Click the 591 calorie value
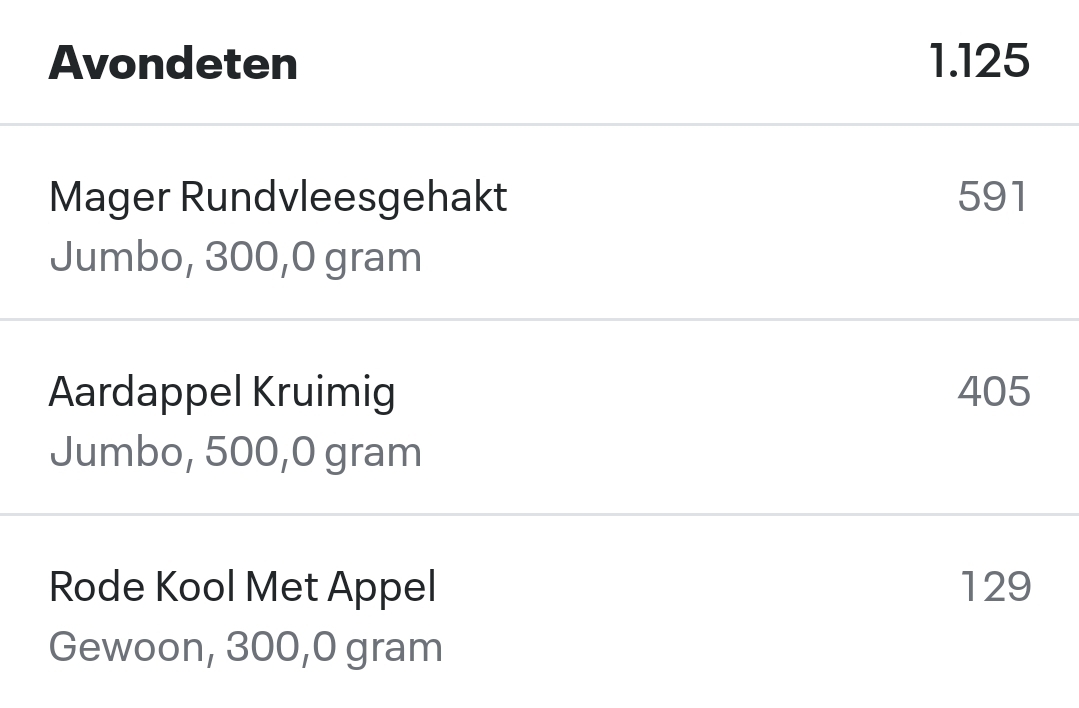This screenshot has width=1079, height=708. click(994, 197)
